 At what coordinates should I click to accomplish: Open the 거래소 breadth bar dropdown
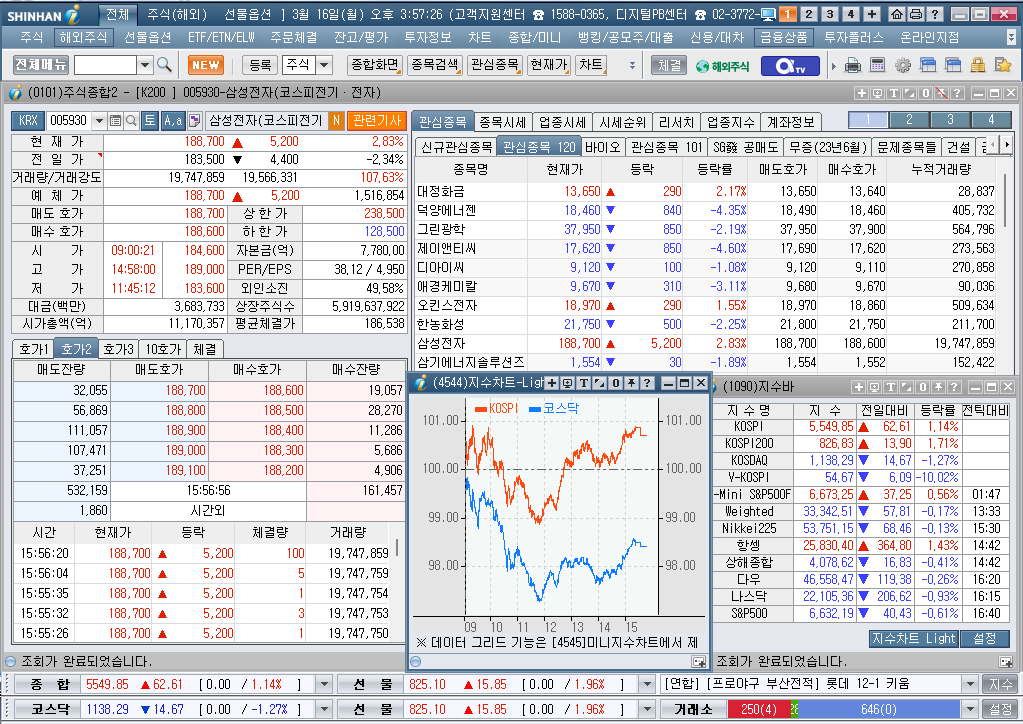click(x=970, y=709)
